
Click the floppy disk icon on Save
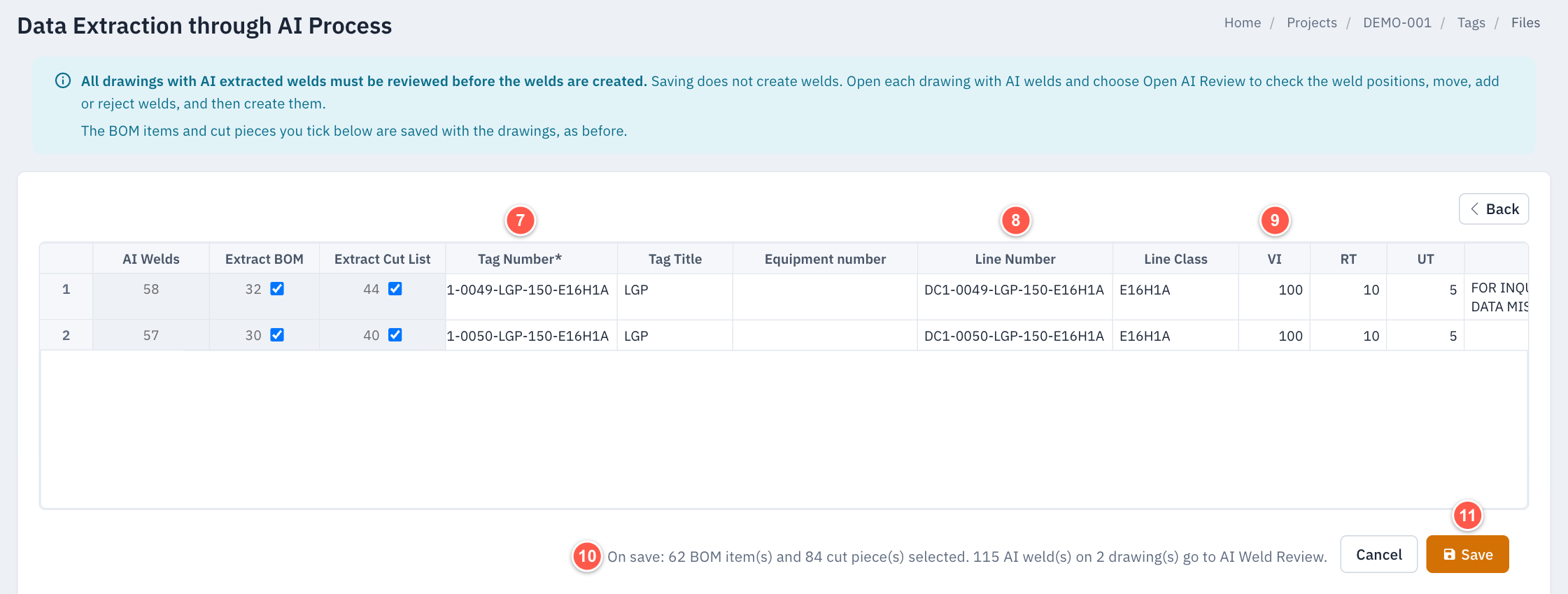click(x=1449, y=554)
